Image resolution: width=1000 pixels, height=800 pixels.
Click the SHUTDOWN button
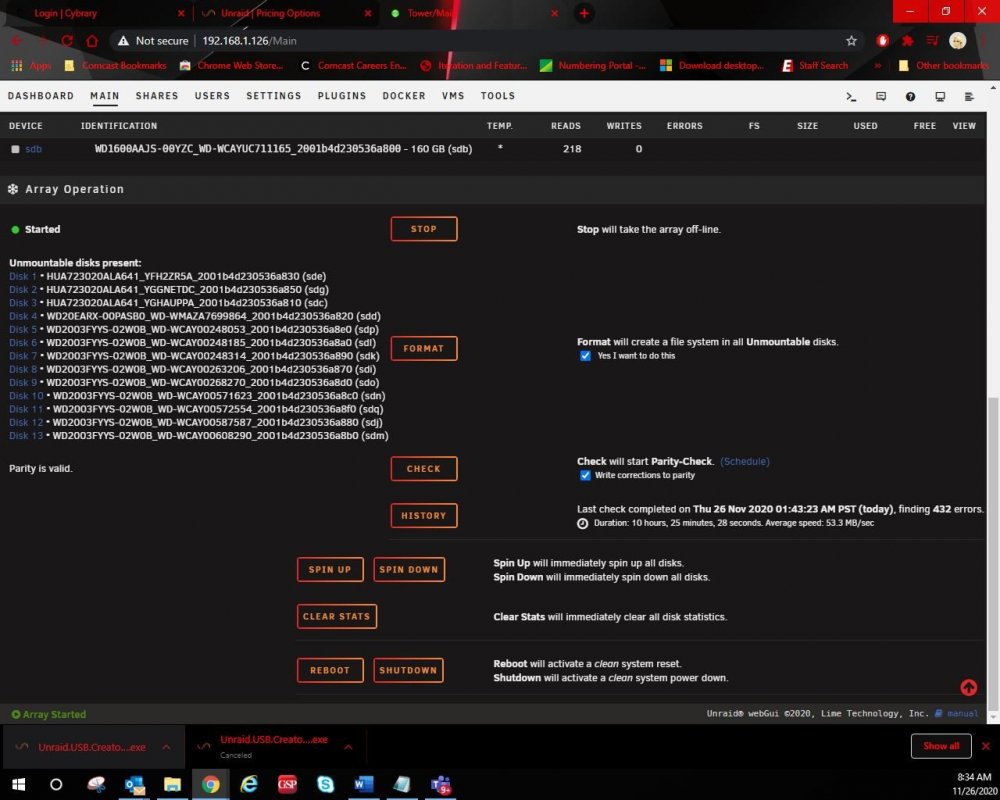click(x=408, y=670)
